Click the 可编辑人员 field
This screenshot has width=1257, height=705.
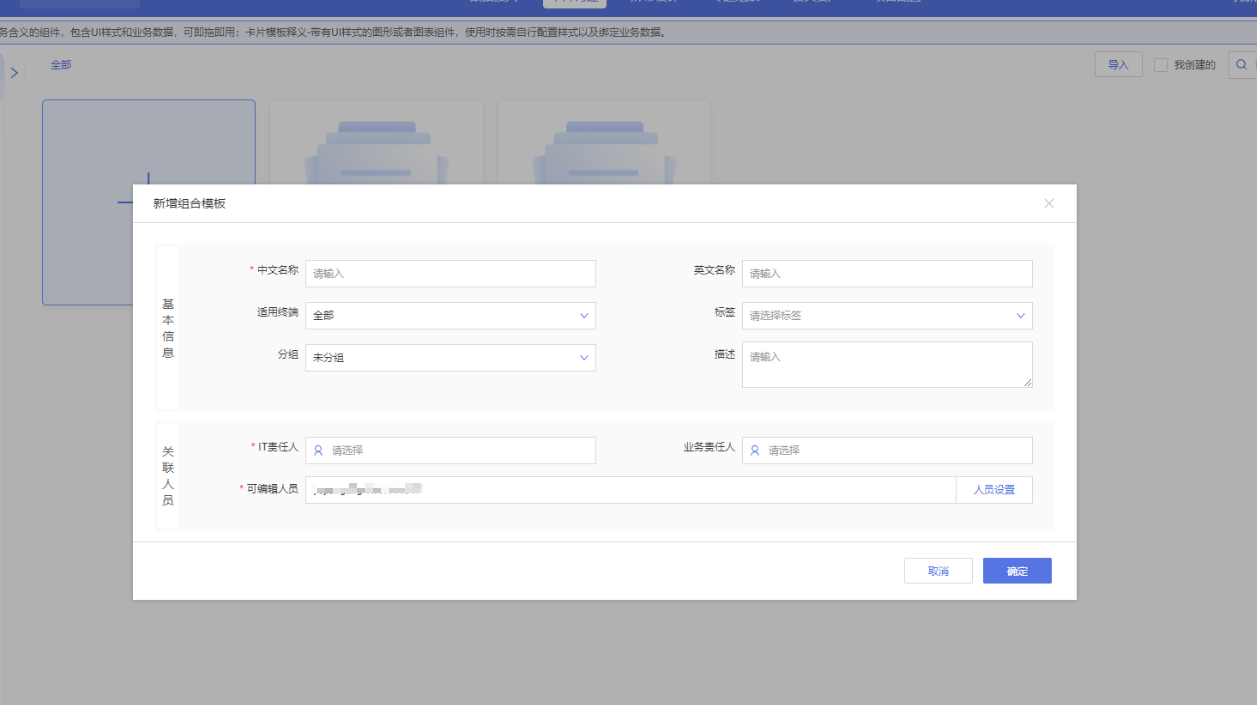[631, 489]
